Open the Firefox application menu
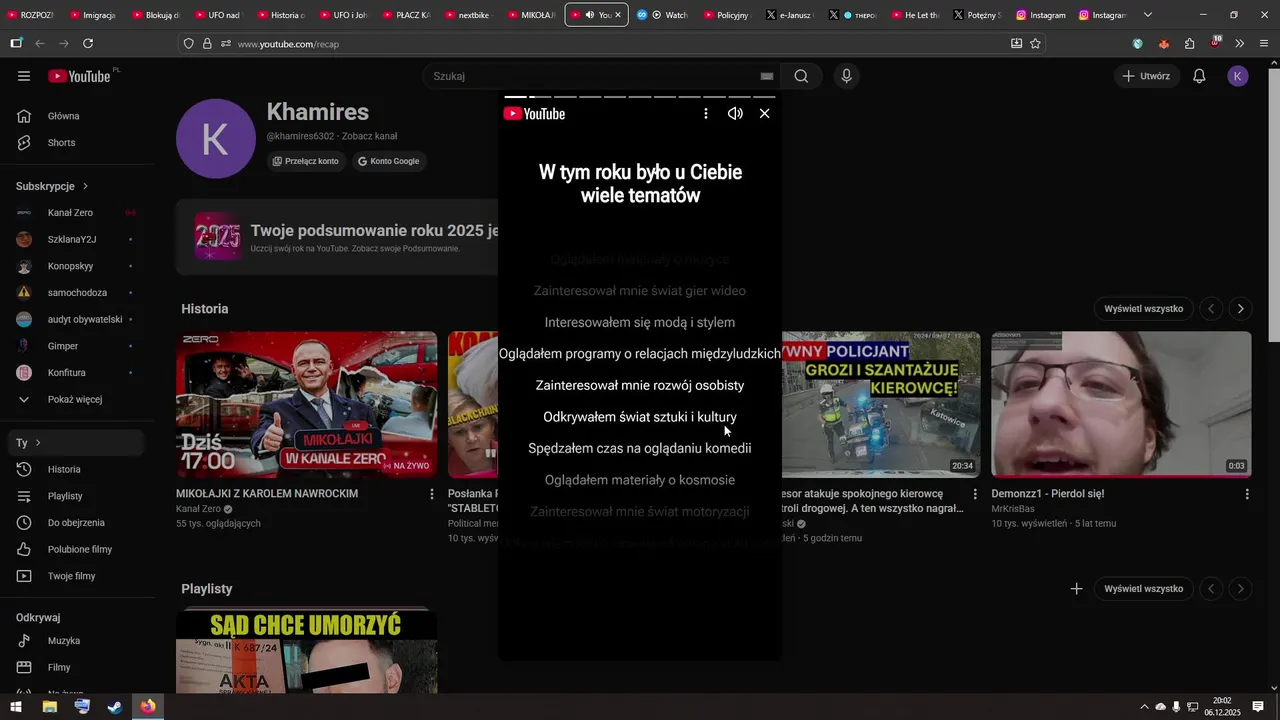 (x=1264, y=44)
